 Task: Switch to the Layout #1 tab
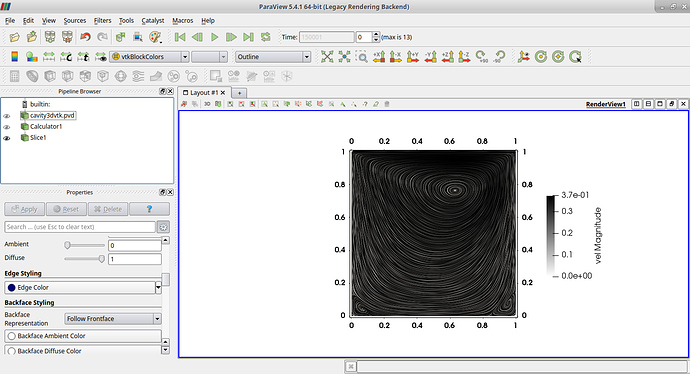click(204, 93)
